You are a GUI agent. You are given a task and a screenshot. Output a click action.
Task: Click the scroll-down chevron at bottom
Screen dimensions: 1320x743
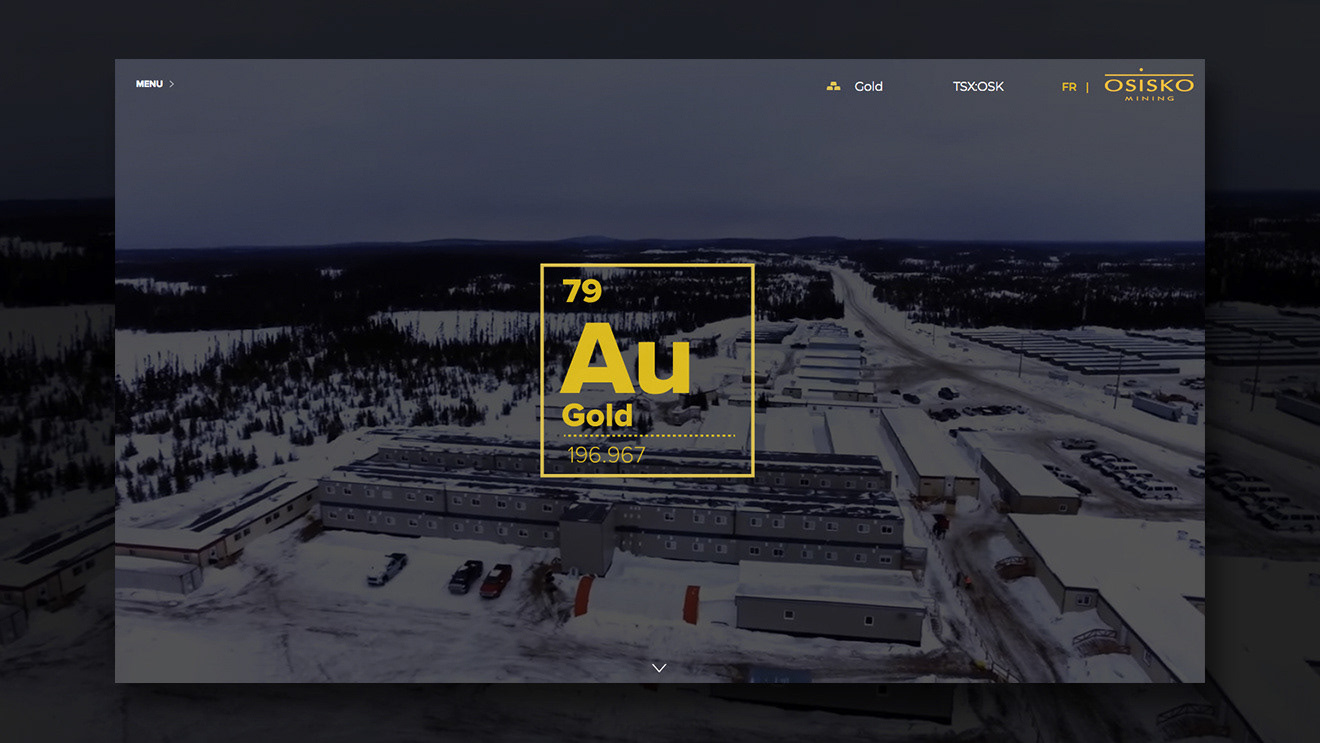tap(659, 667)
